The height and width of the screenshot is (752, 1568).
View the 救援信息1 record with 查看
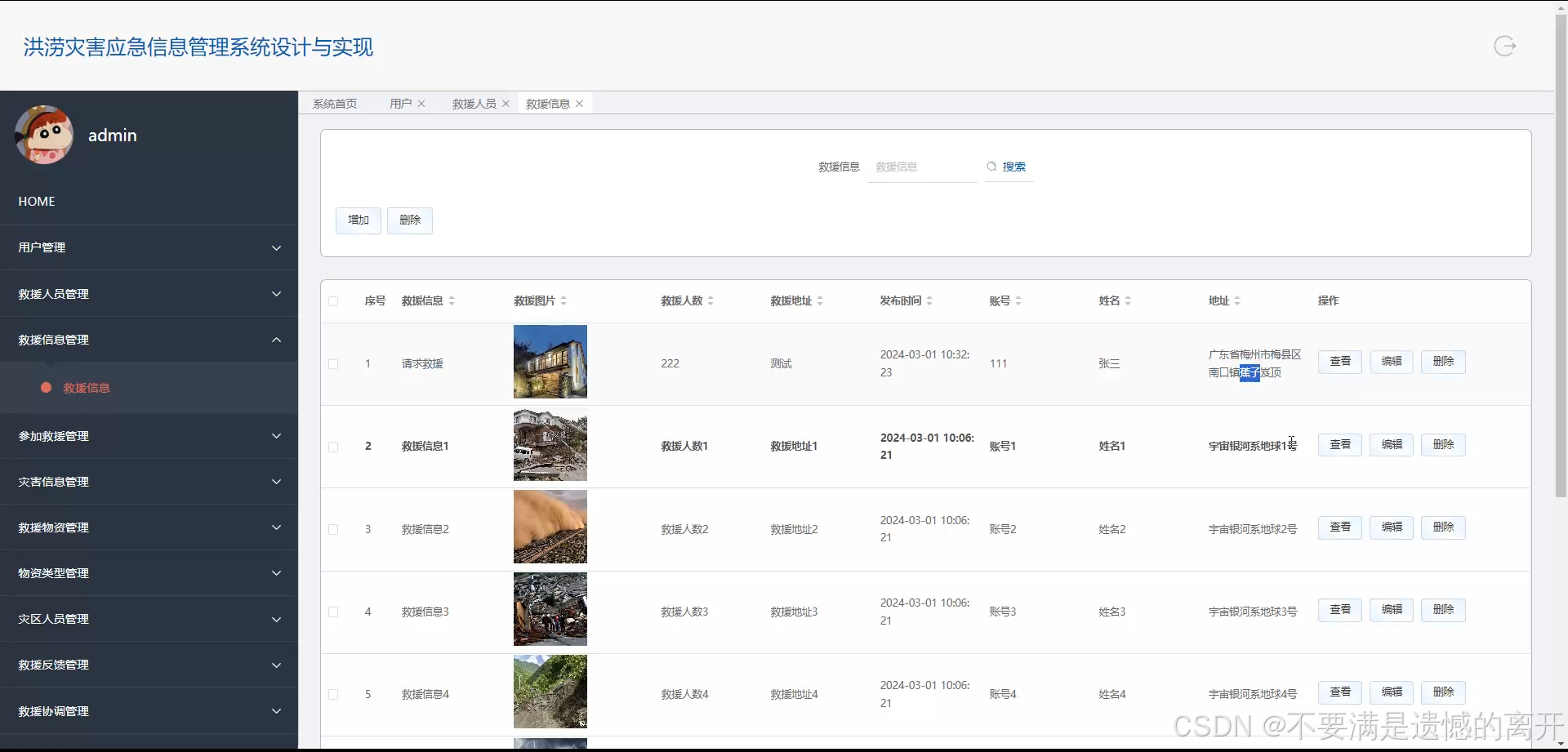tap(1340, 445)
